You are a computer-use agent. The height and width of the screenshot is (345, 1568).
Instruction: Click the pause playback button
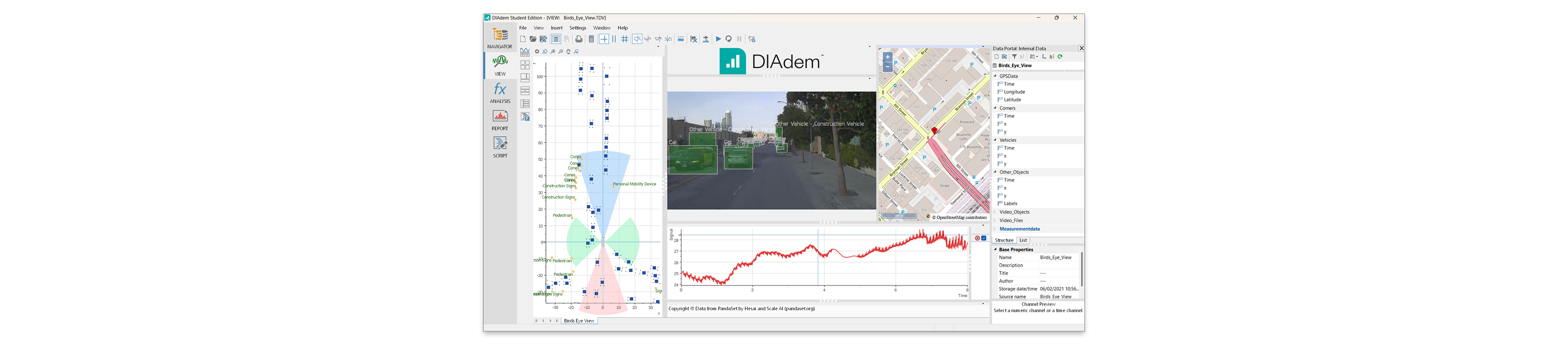click(x=739, y=39)
